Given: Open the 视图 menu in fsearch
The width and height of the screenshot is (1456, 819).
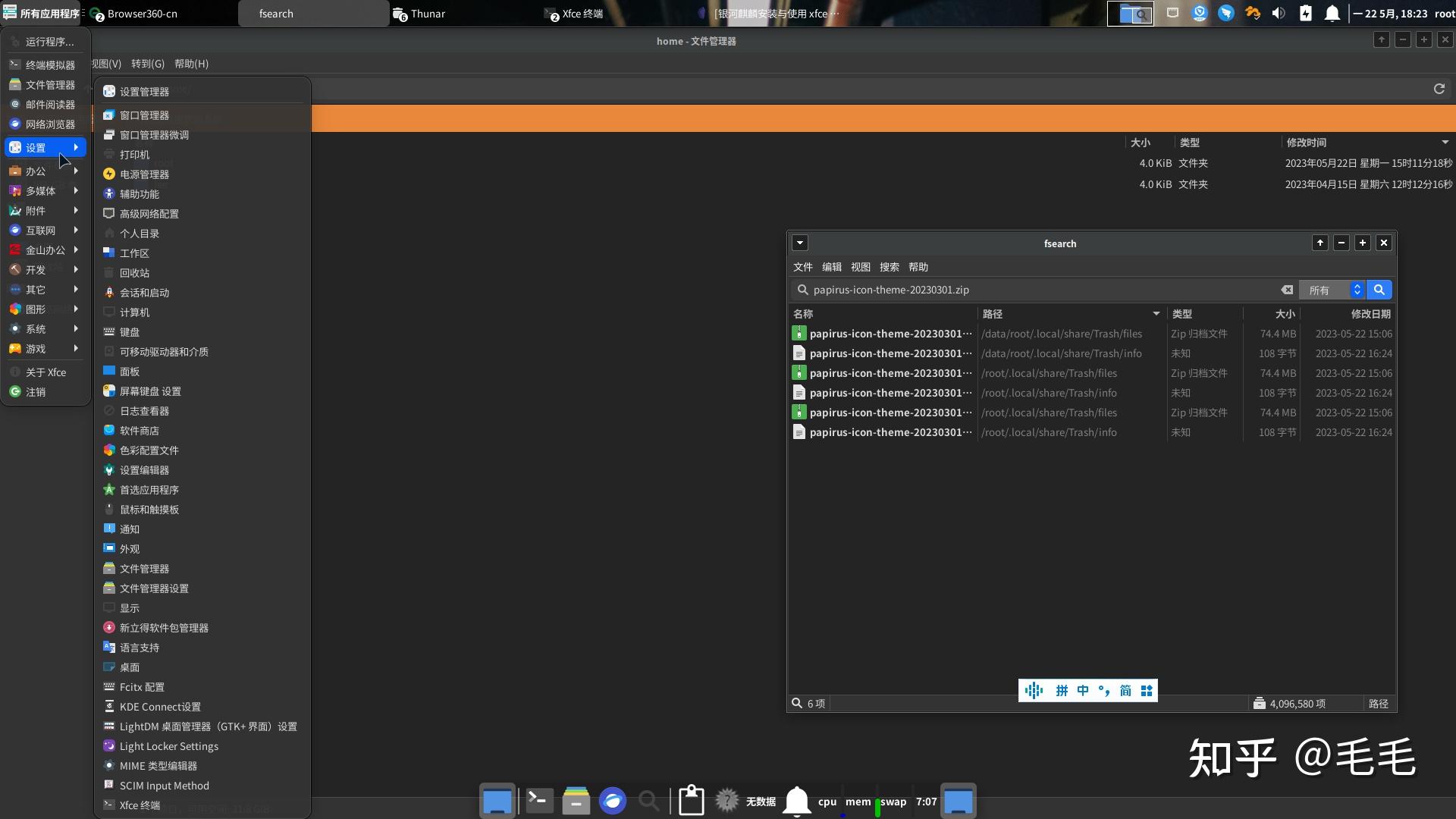Looking at the screenshot, I should 861,267.
